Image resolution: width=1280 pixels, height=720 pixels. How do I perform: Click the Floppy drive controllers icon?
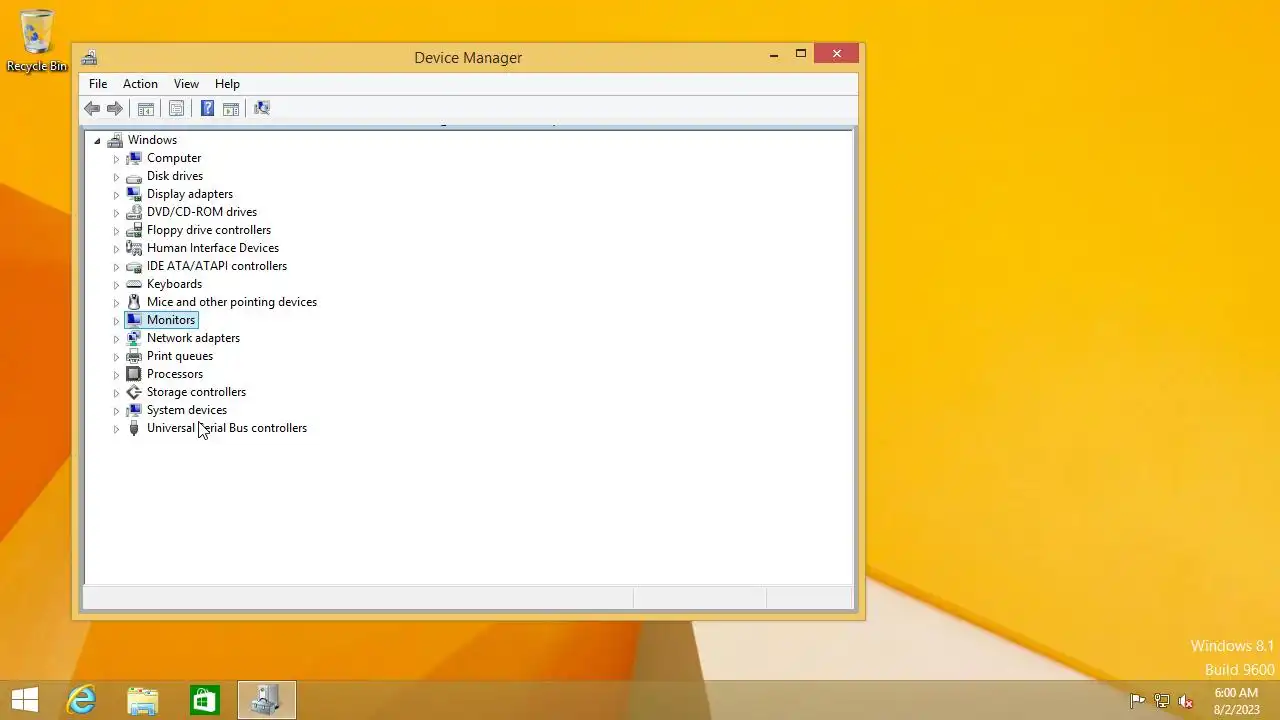coord(134,230)
